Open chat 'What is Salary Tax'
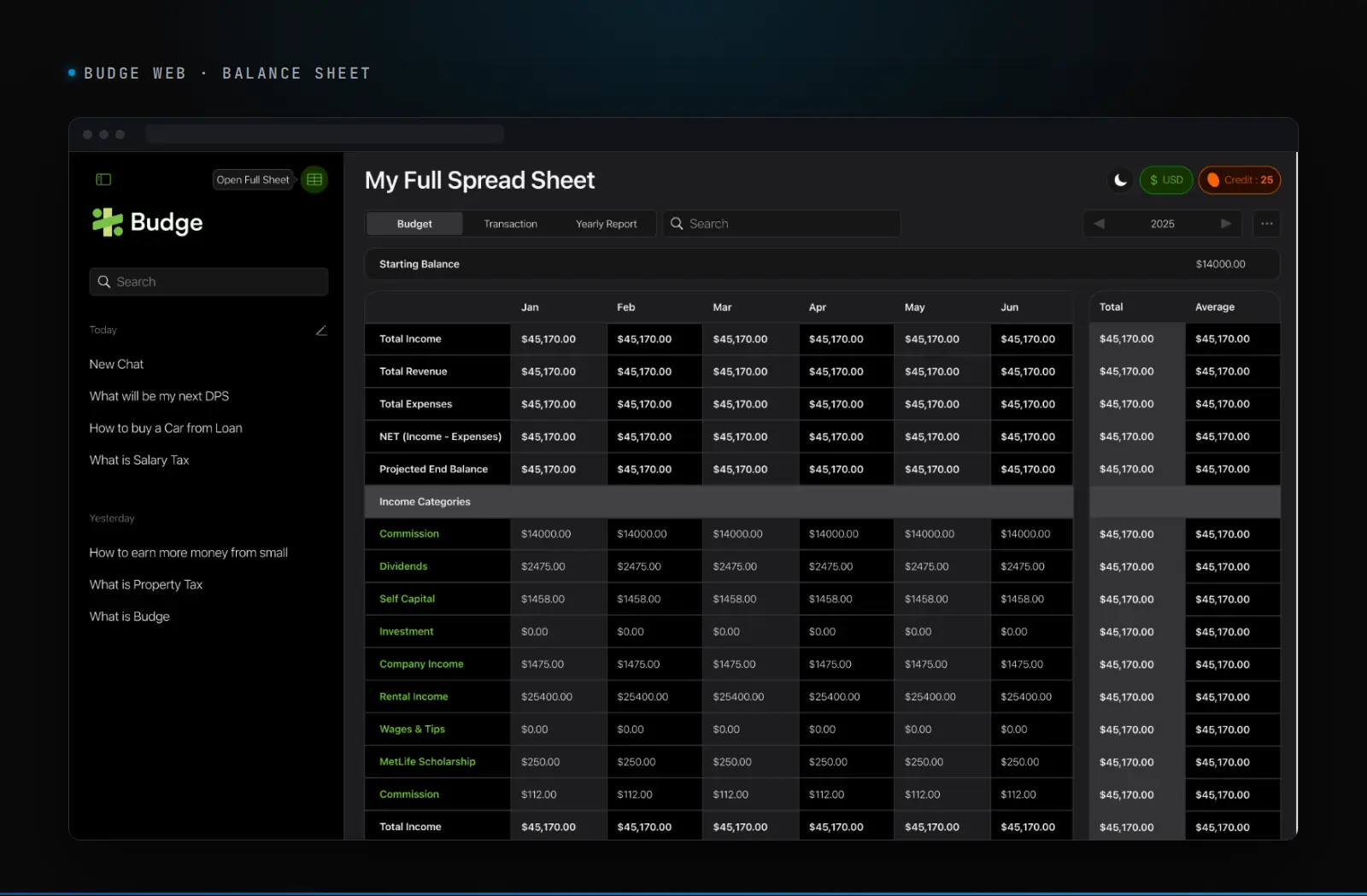 point(139,460)
